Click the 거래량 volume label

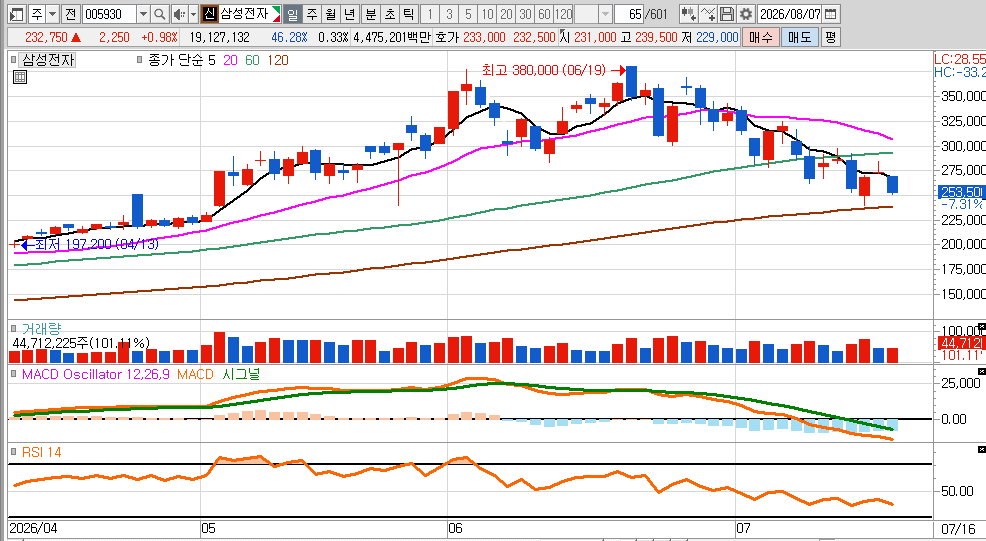coord(42,328)
